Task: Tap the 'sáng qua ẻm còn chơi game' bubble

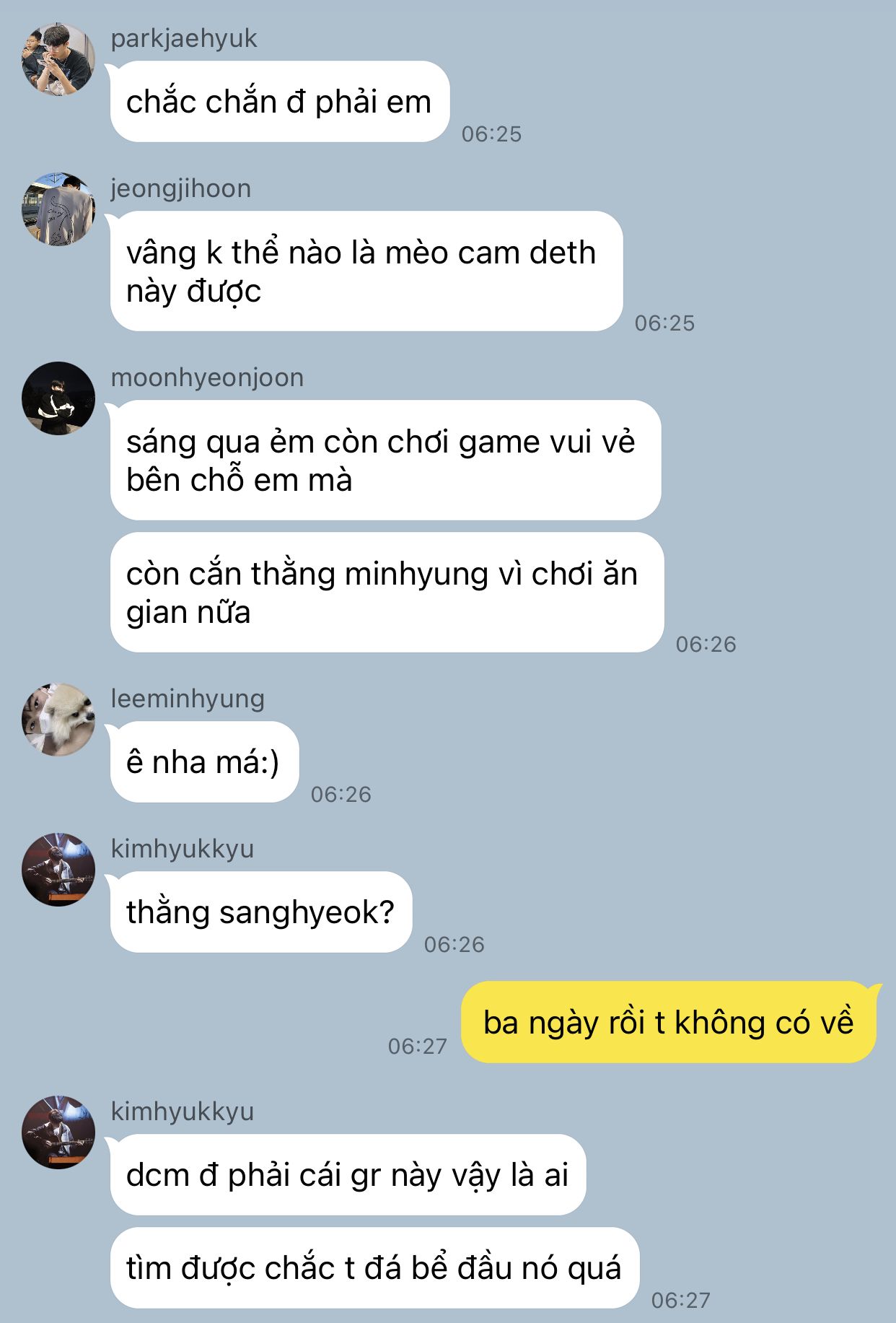Action: coord(386,460)
